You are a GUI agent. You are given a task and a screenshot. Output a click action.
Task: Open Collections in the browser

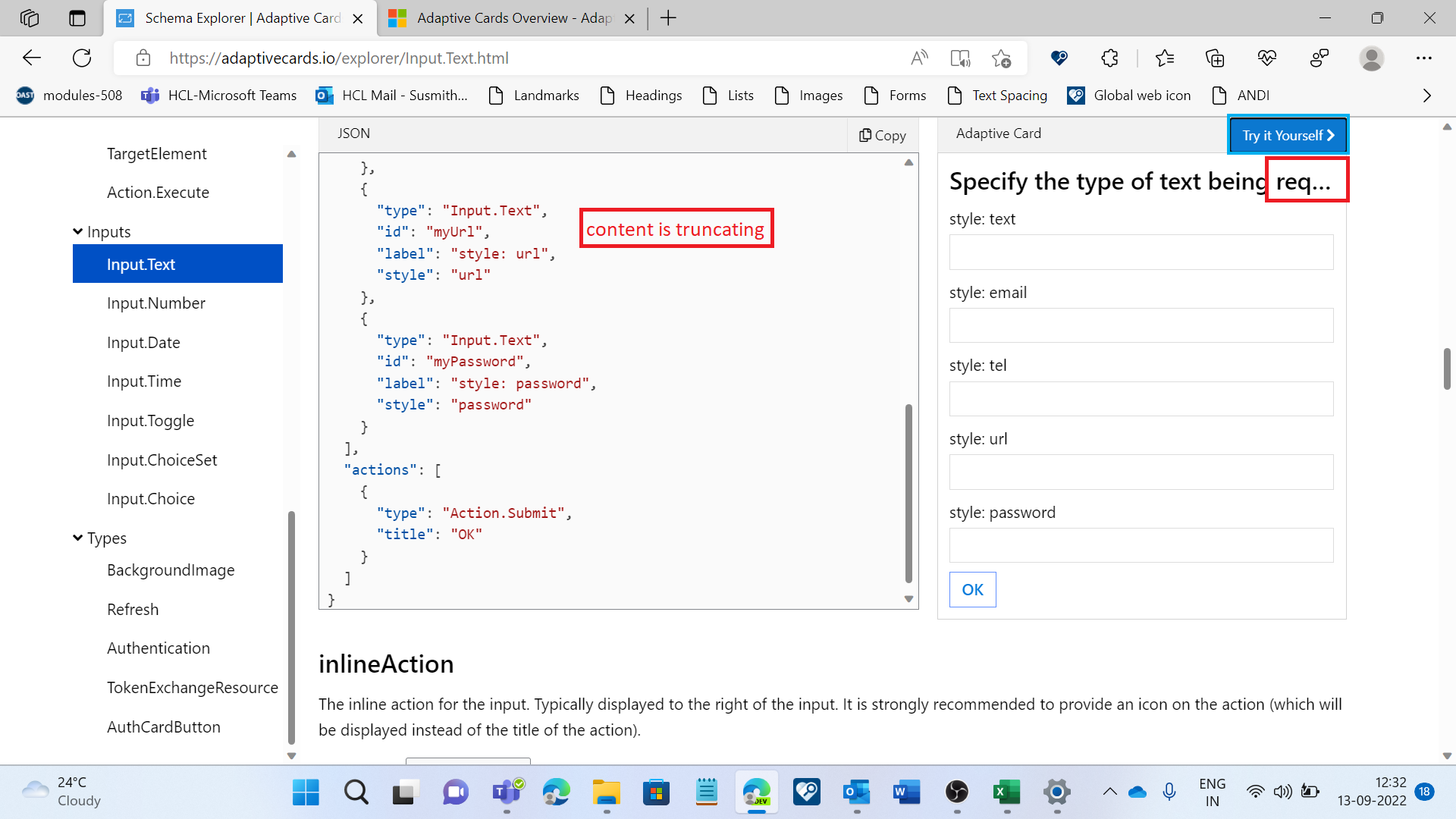pos(1215,58)
